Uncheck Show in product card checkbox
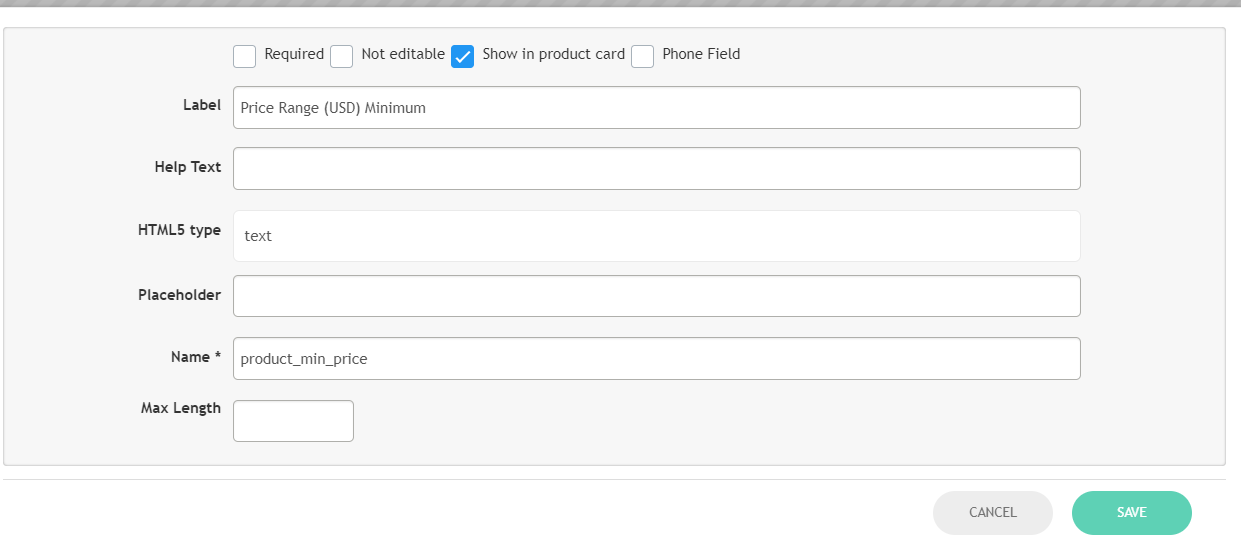 click(462, 56)
